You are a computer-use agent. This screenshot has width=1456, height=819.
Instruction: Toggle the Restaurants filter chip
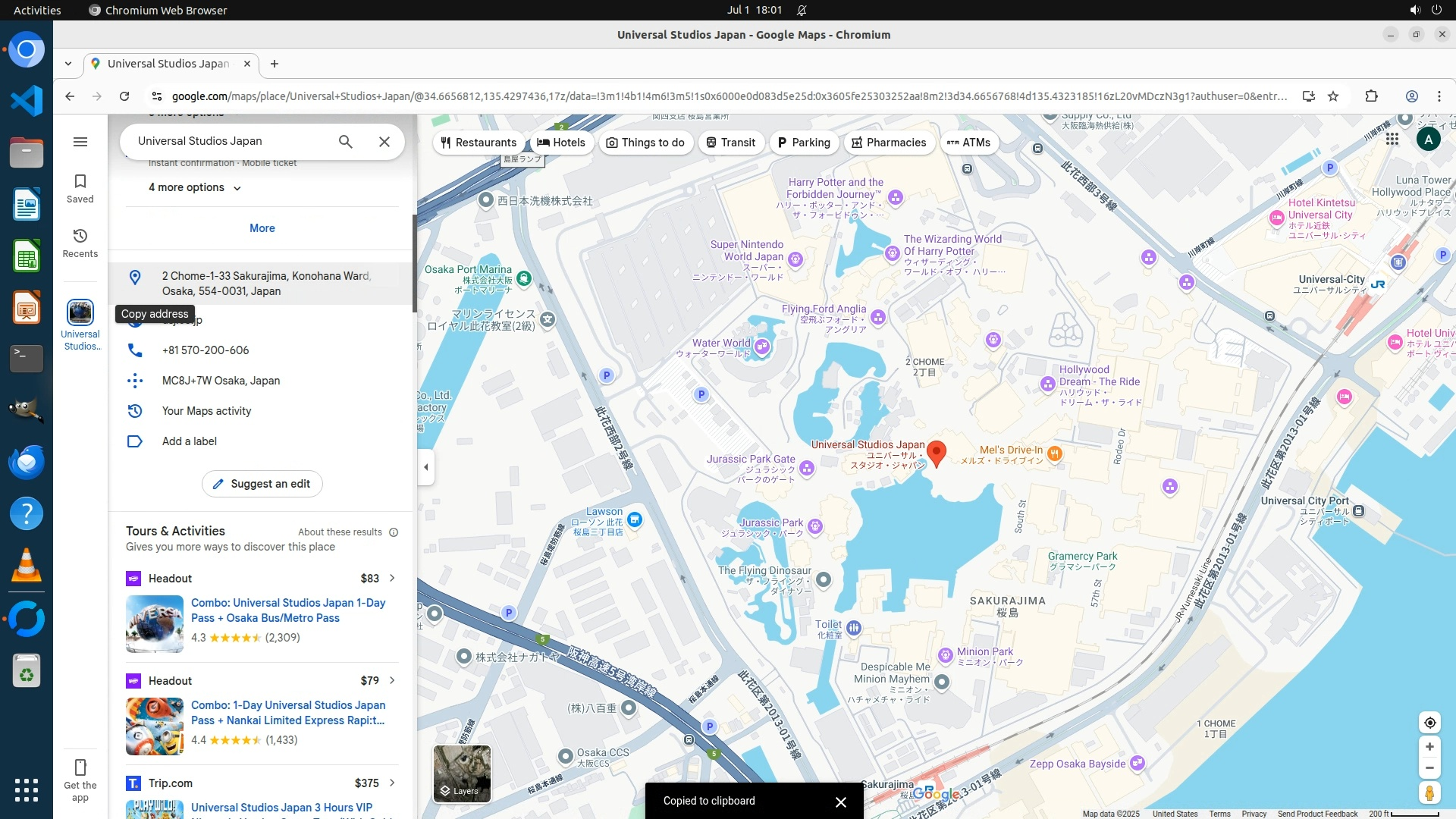pos(479,143)
